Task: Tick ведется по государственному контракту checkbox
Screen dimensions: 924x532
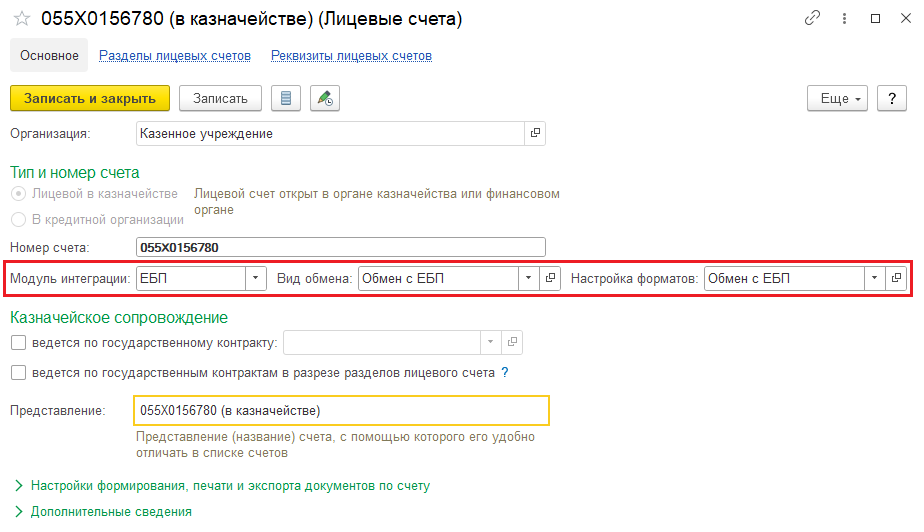Action: pyautogui.click(x=18, y=343)
